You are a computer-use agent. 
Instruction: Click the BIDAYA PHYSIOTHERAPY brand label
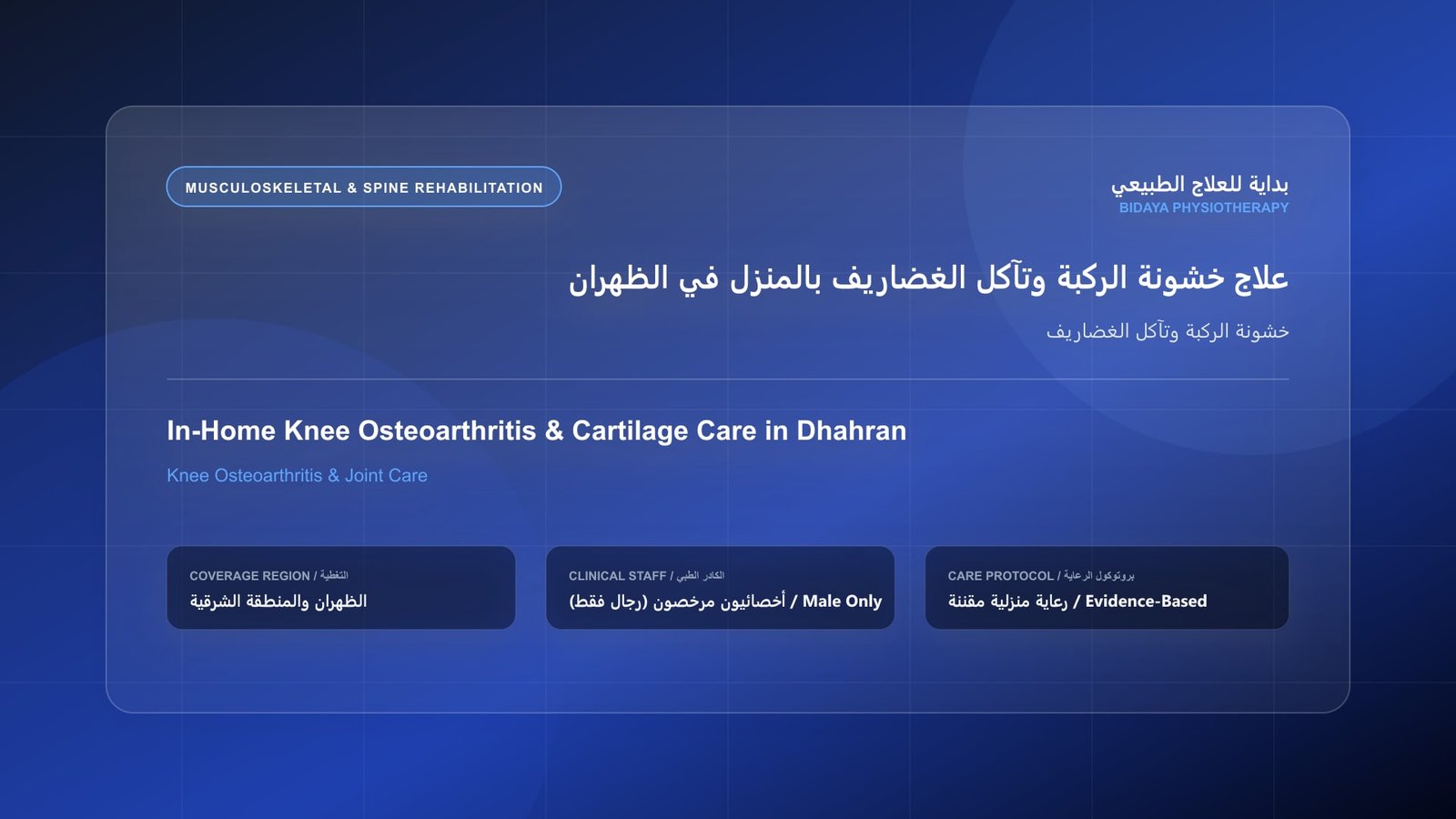point(1204,207)
